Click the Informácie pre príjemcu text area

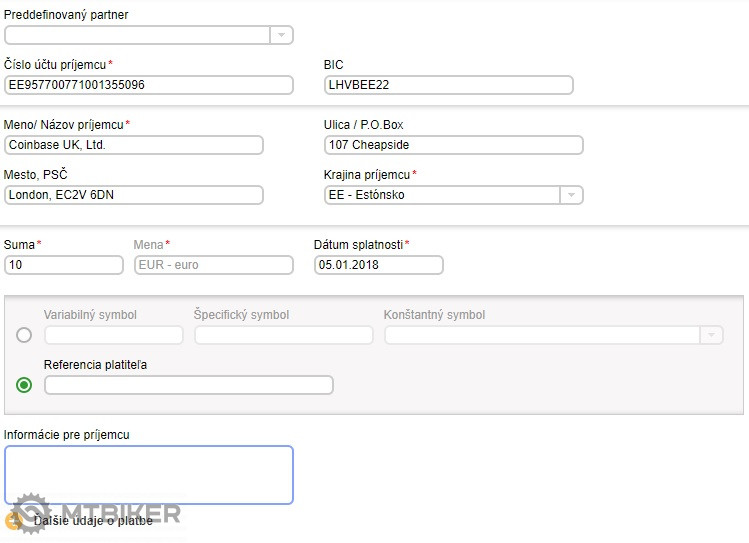(x=149, y=474)
